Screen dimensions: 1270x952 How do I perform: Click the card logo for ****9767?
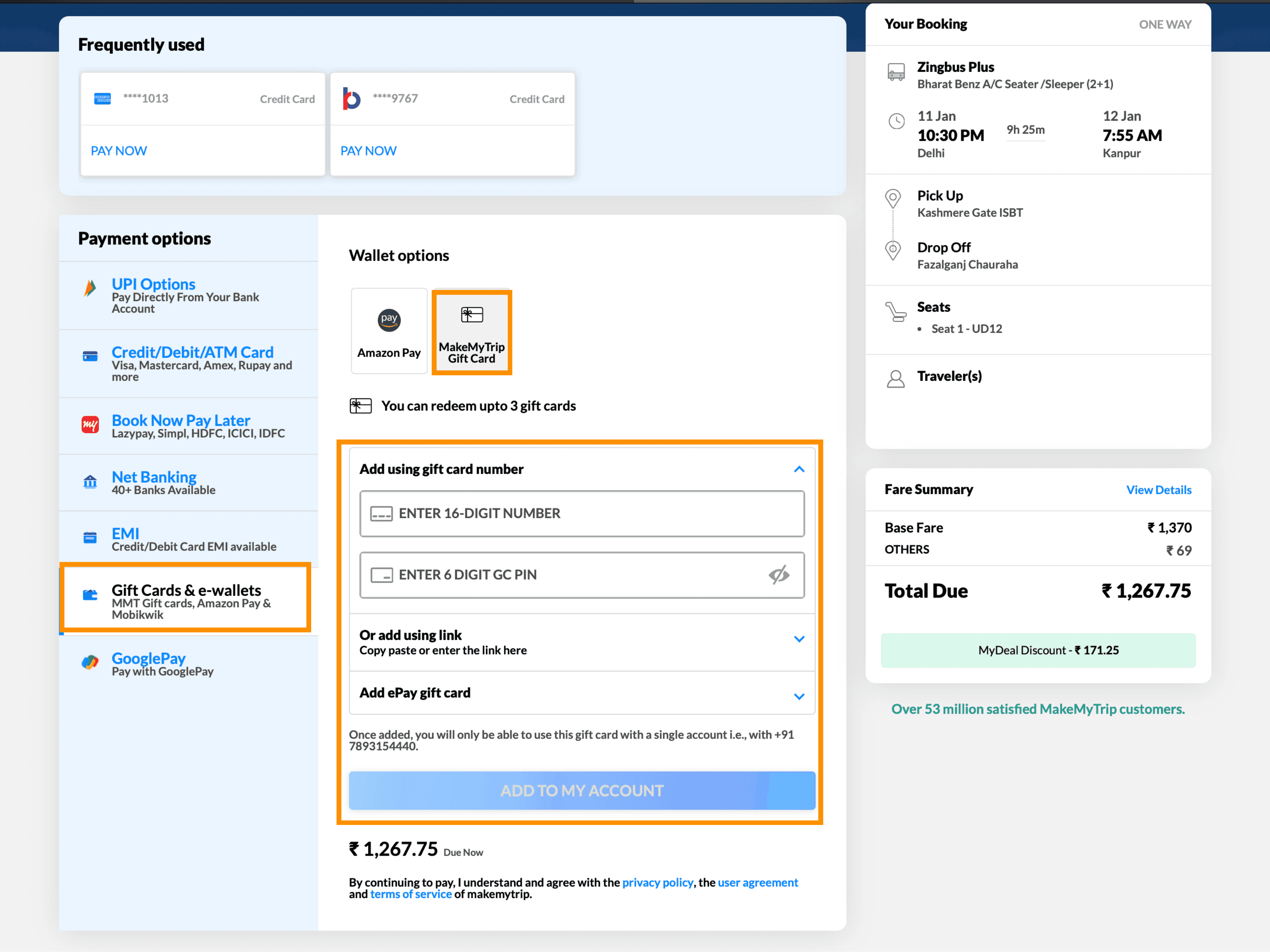click(x=351, y=99)
